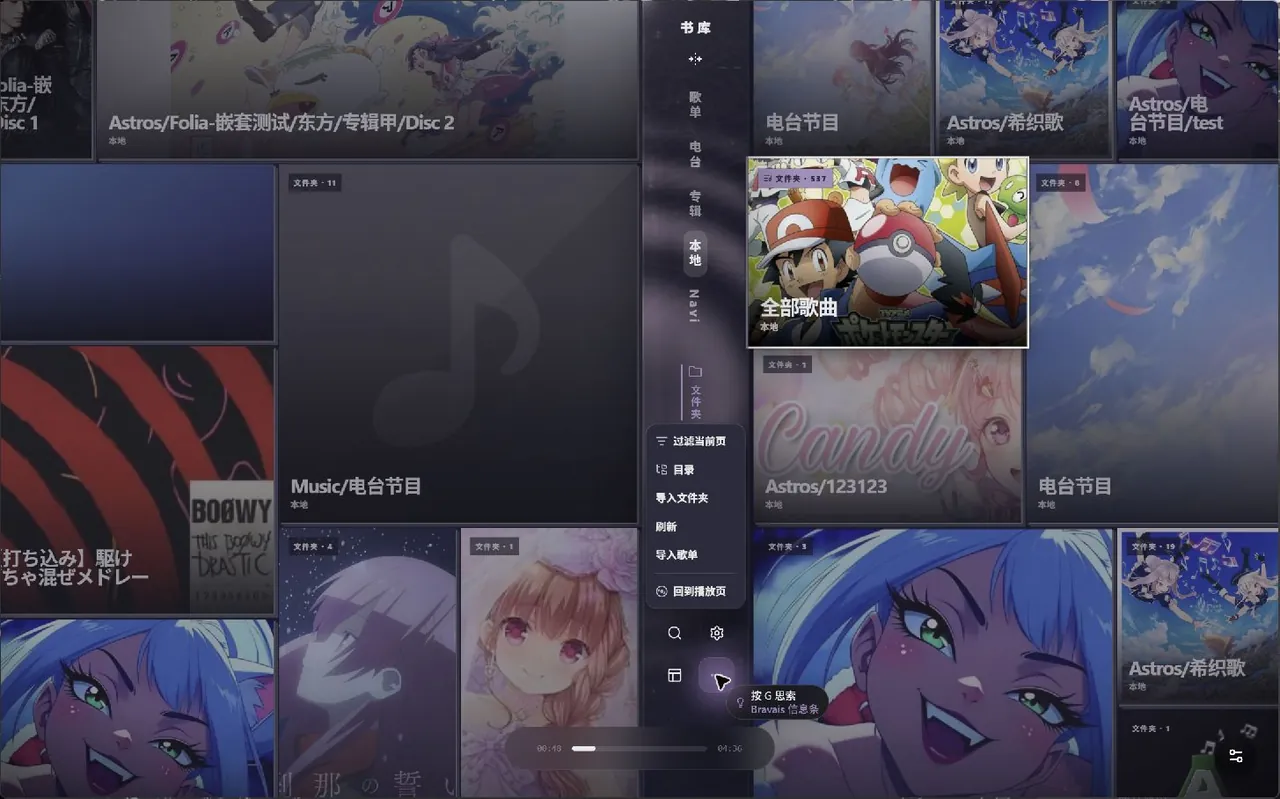Open the BOØWY medley card
The width and height of the screenshot is (1280, 799).
(x=137, y=481)
